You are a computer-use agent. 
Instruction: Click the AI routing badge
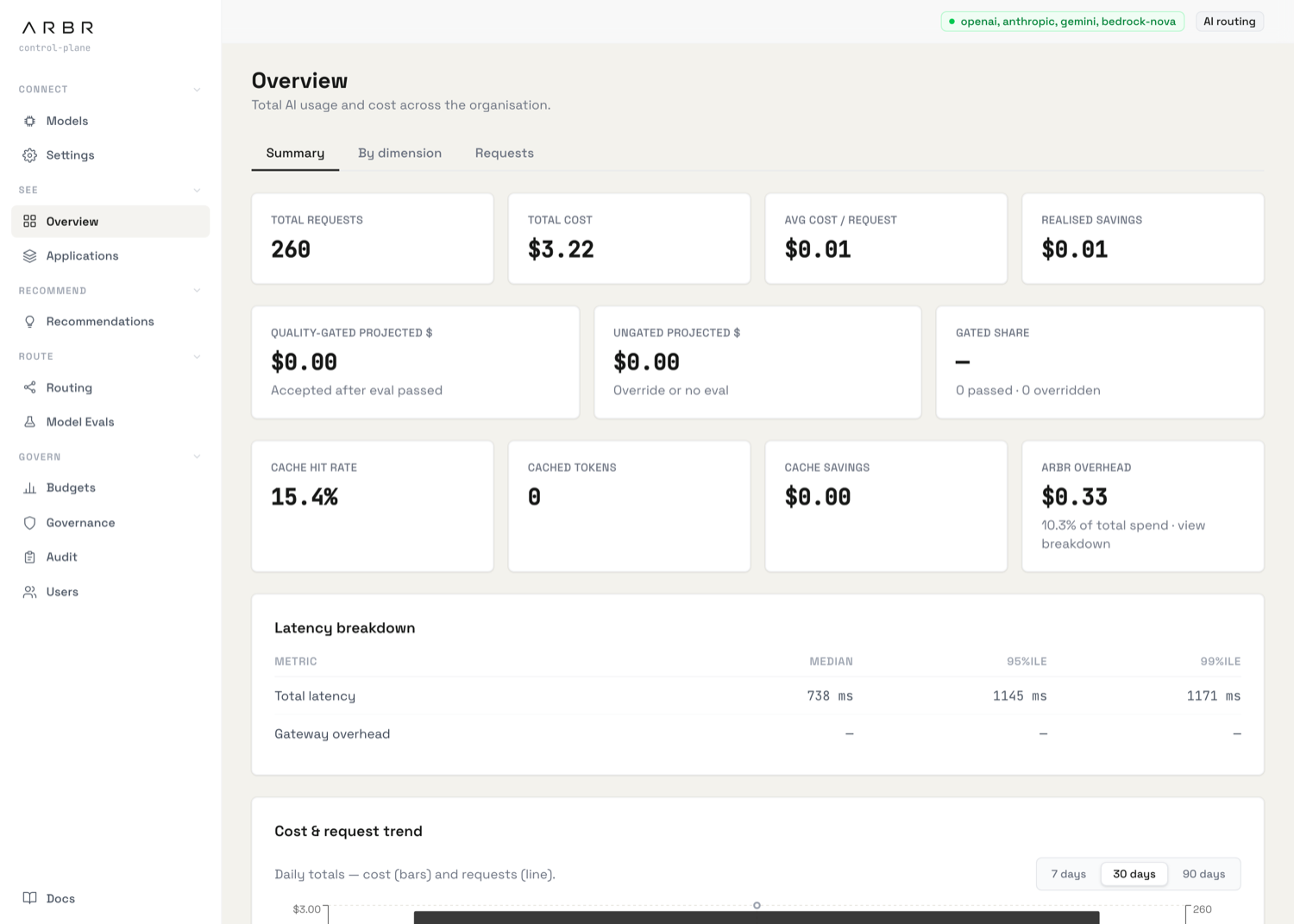[1229, 22]
